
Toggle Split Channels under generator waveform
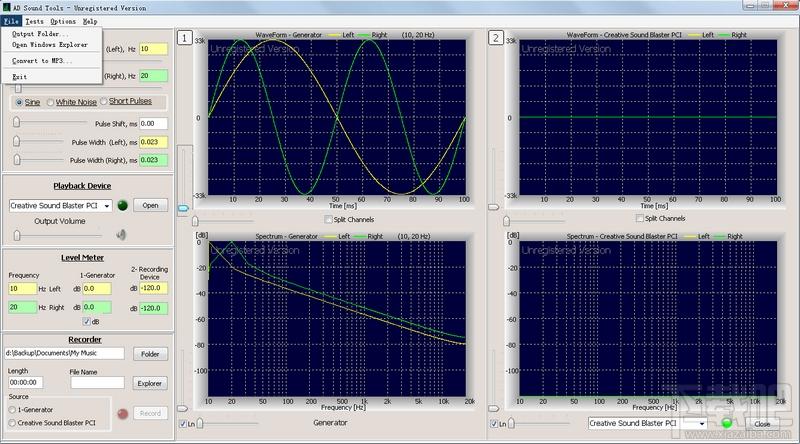pyautogui.click(x=328, y=219)
